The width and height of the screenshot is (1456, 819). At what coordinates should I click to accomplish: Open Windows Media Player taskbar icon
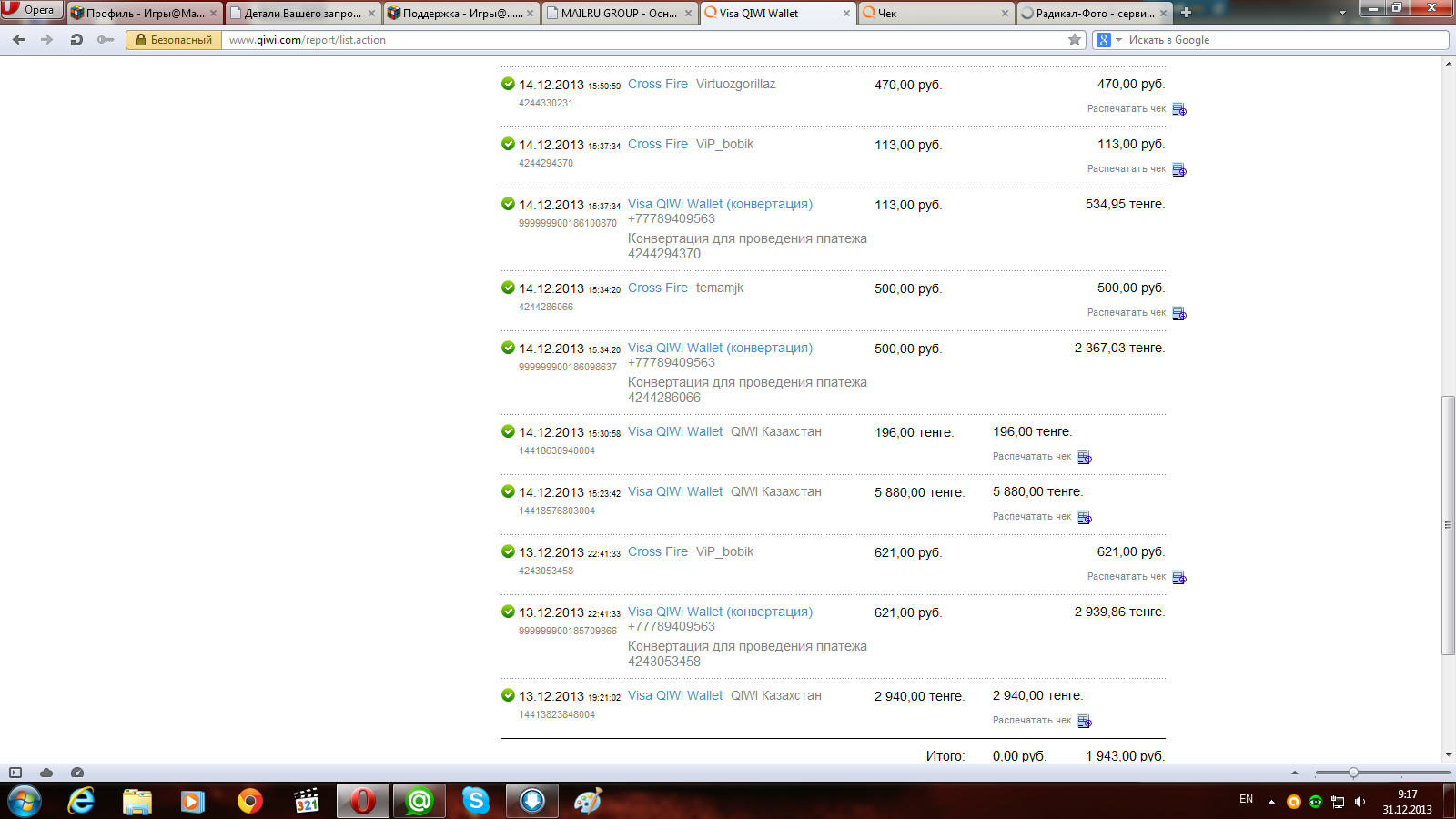click(192, 801)
